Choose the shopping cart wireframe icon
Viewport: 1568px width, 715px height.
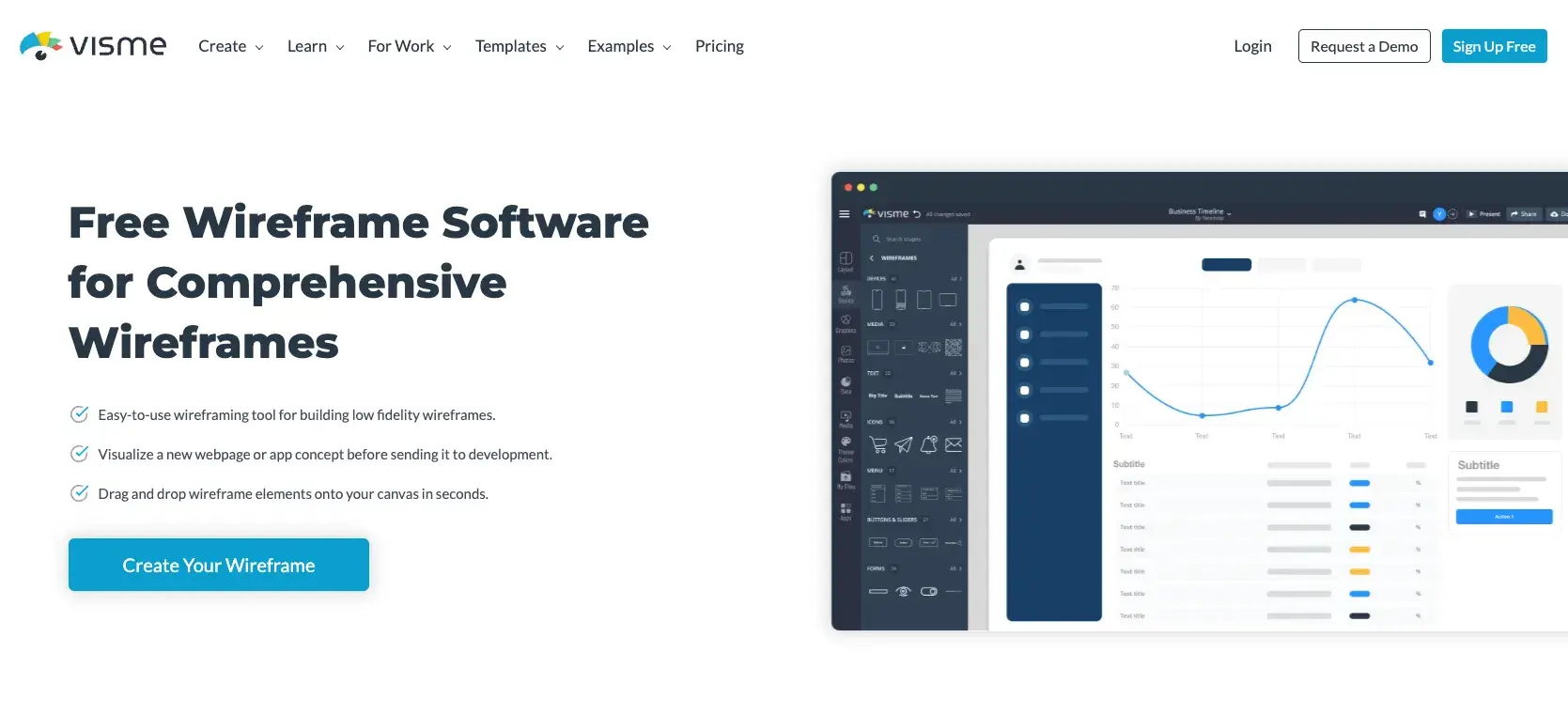tap(877, 444)
